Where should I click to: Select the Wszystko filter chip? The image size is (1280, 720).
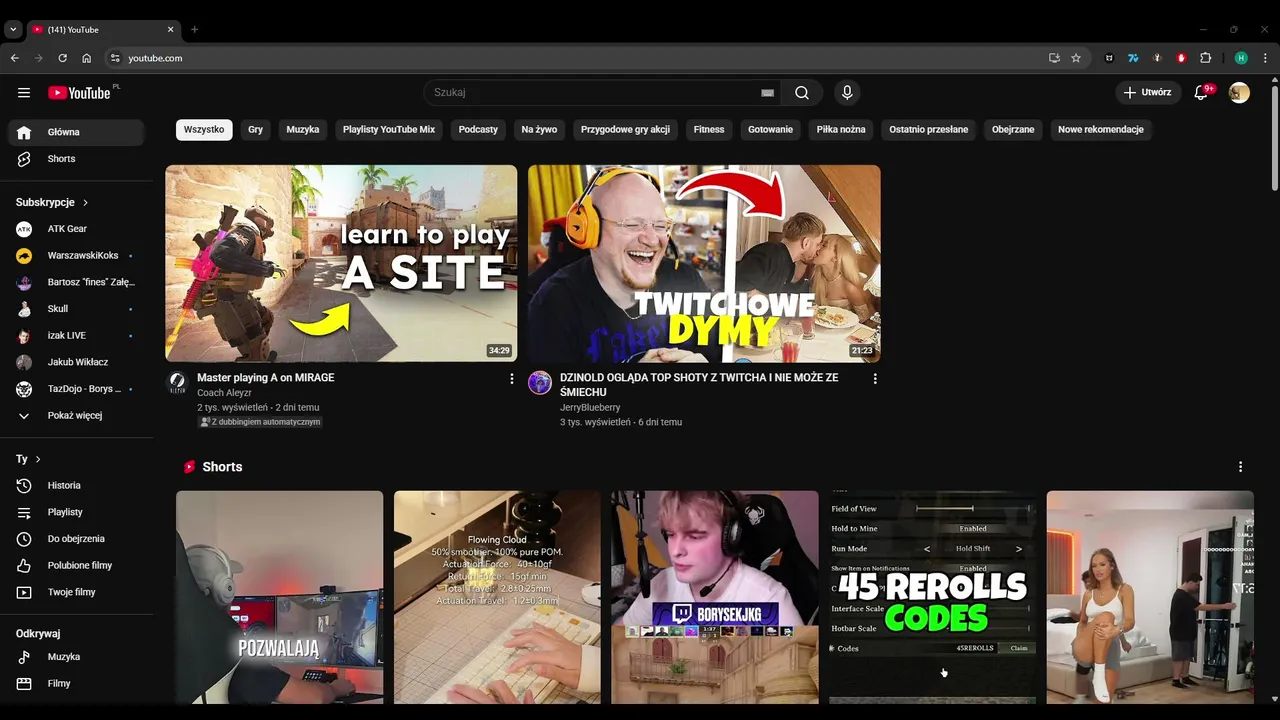pos(204,130)
